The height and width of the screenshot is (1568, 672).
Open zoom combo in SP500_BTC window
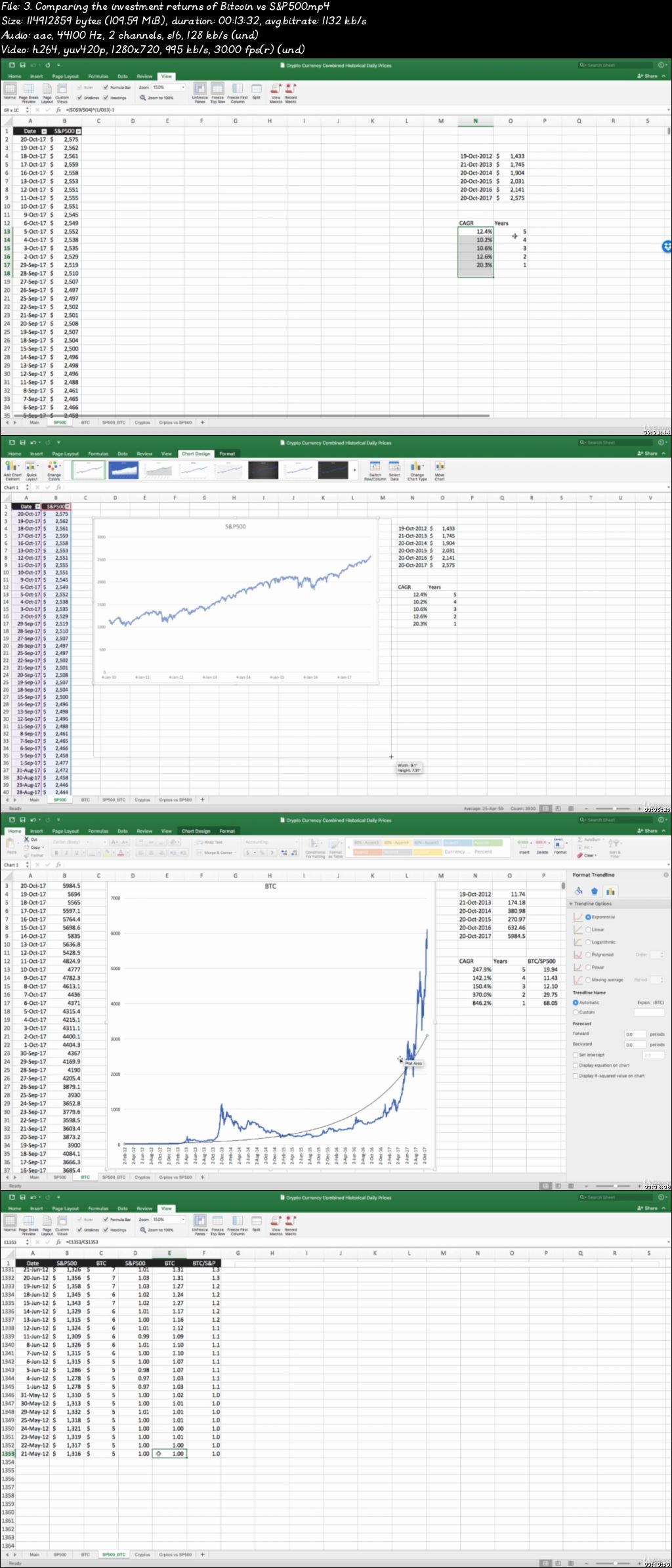coord(169,1219)
